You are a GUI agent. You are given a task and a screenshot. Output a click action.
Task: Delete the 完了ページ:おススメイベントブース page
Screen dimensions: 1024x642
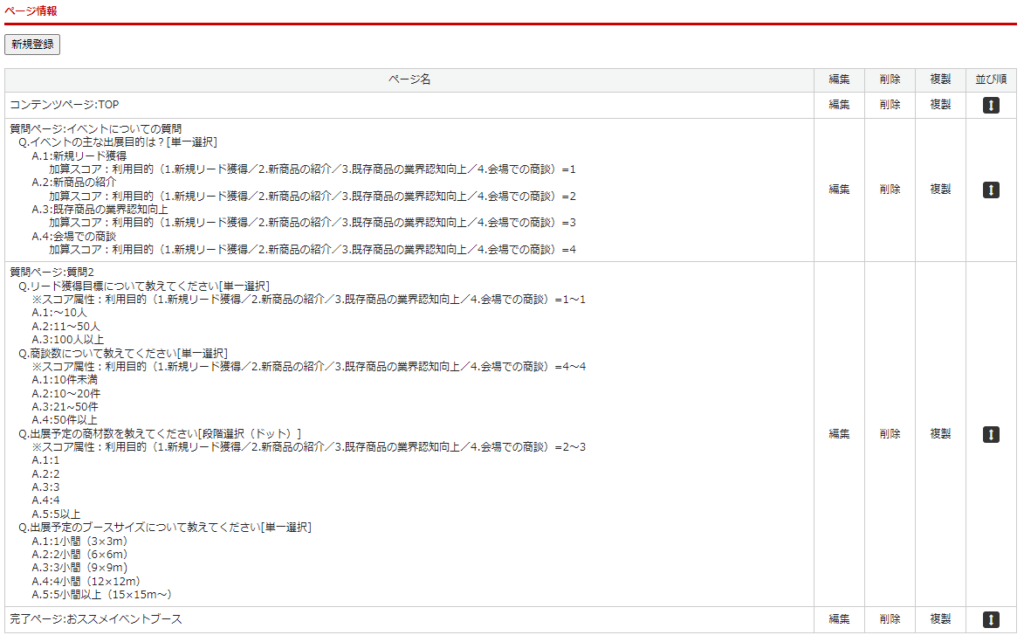coord(890,620)
